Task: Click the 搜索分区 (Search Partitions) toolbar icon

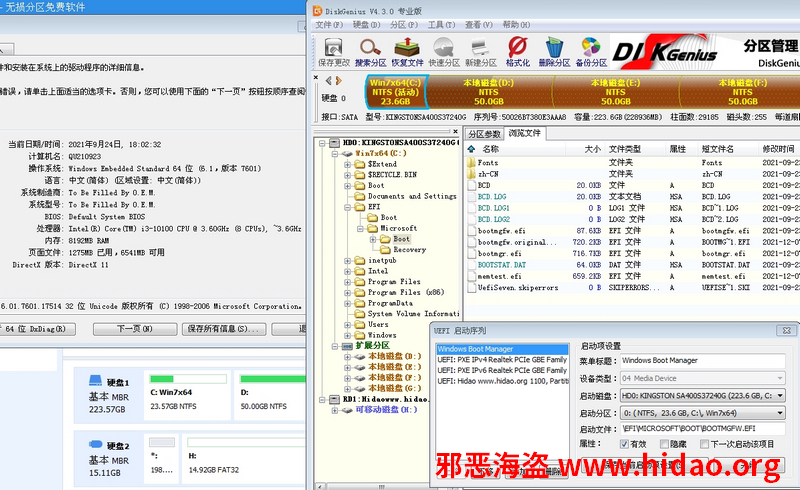Action: [x=371, y=50]
